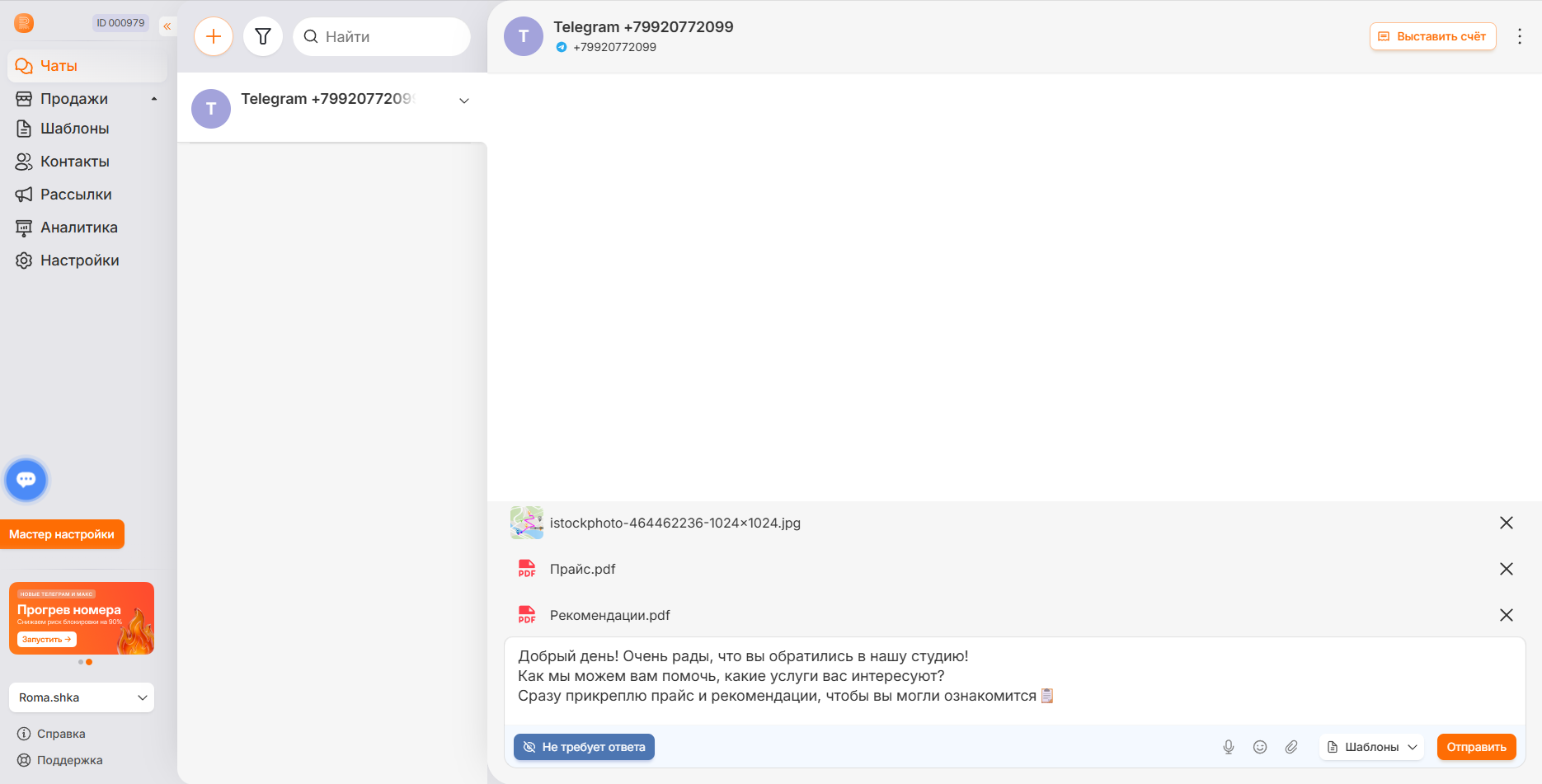The width and height of the screenshot is (1542, 784).
Task: Go to Шаблоны in sidebar
Action: coord(74,129)
